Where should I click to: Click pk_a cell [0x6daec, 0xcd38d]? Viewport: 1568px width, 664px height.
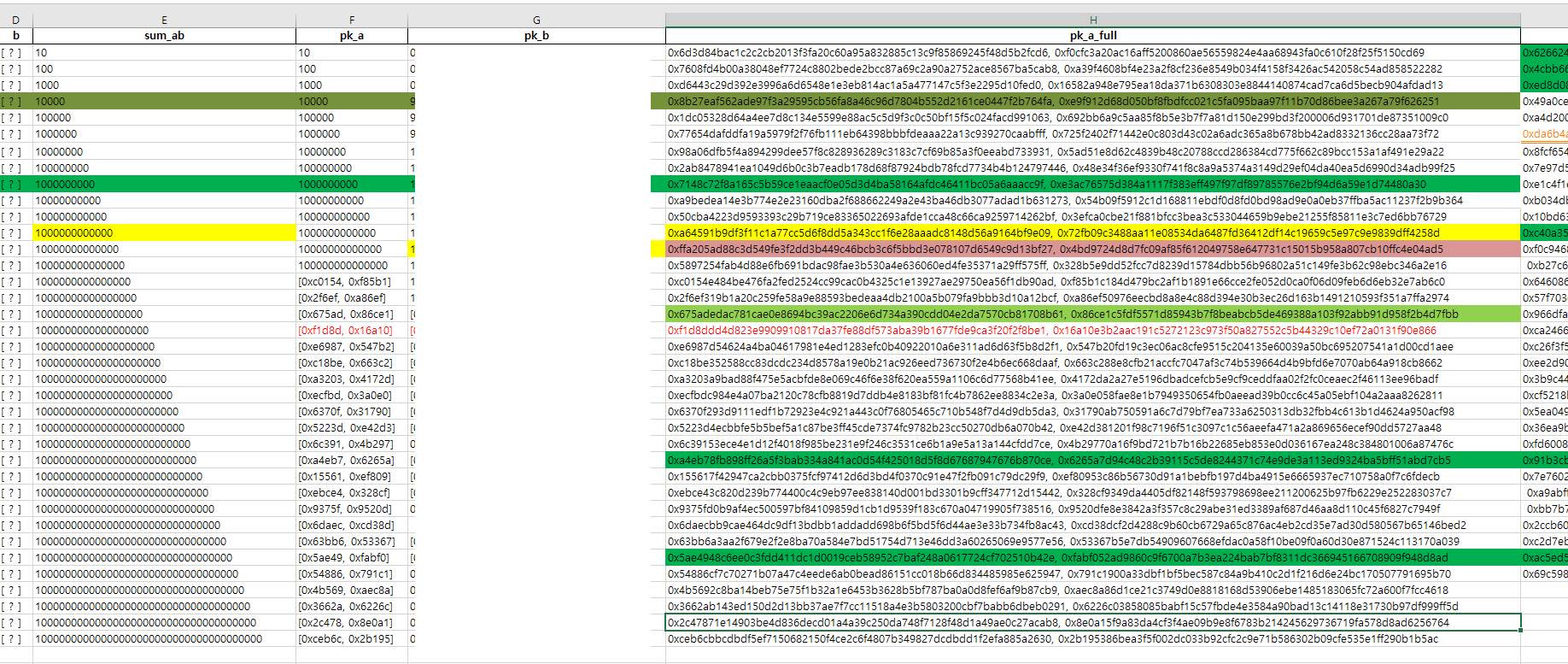coord(352,525)
